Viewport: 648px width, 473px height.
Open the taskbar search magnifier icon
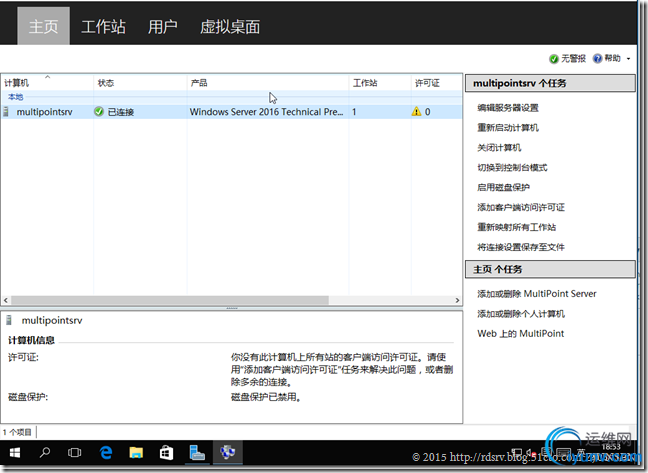45,452
